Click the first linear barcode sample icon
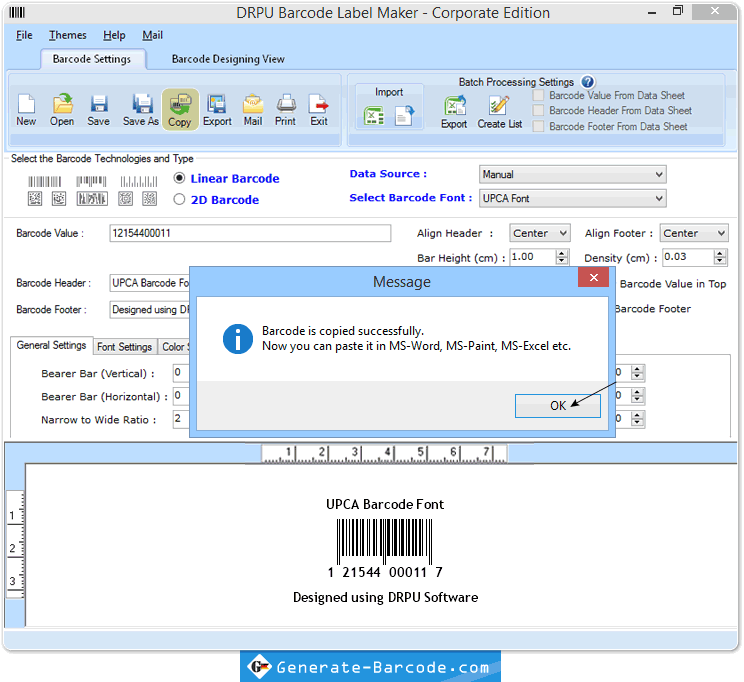Screen dimensions: 744x682 click(x=45, y=181)
